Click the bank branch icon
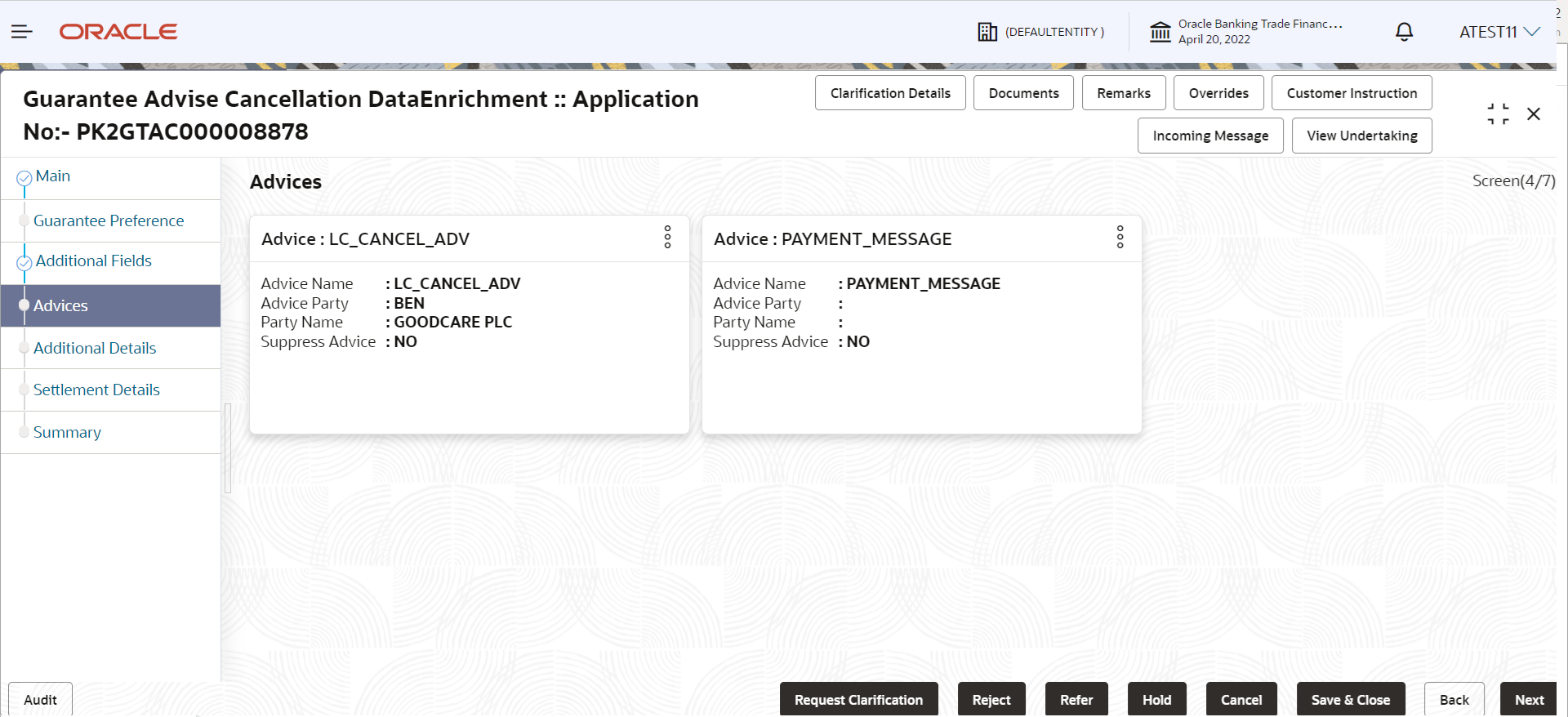This screenshot has width=1568, height=717. 1160,32
